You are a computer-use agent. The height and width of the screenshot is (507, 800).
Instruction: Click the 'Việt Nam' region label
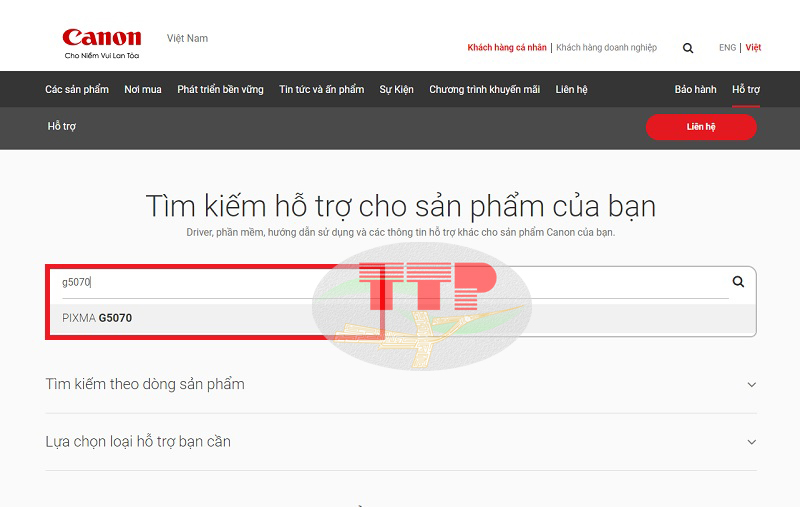point(187,38)
